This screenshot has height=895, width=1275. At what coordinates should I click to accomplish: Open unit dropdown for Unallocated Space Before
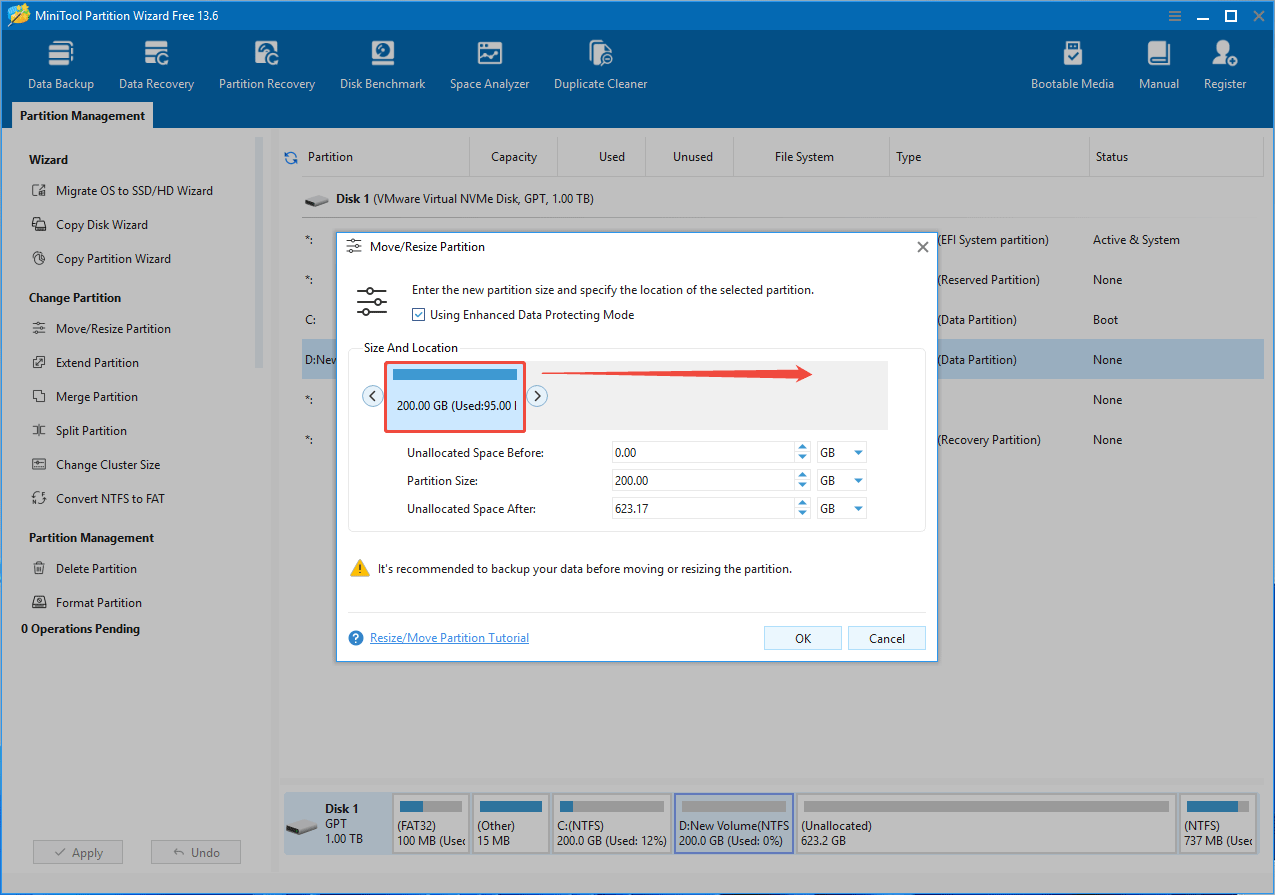tap(842, 453)
